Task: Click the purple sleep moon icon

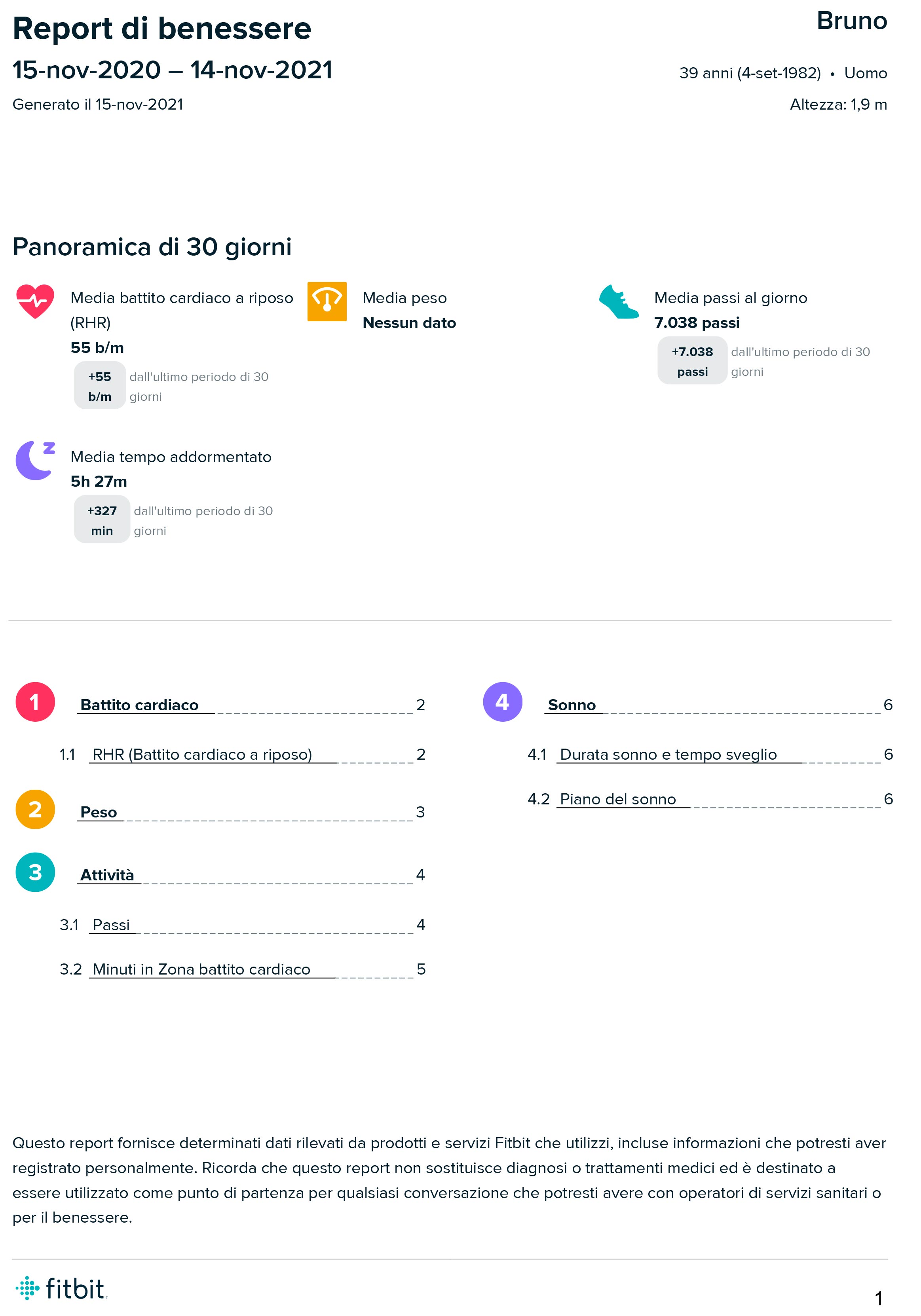Action: (36, 460)
